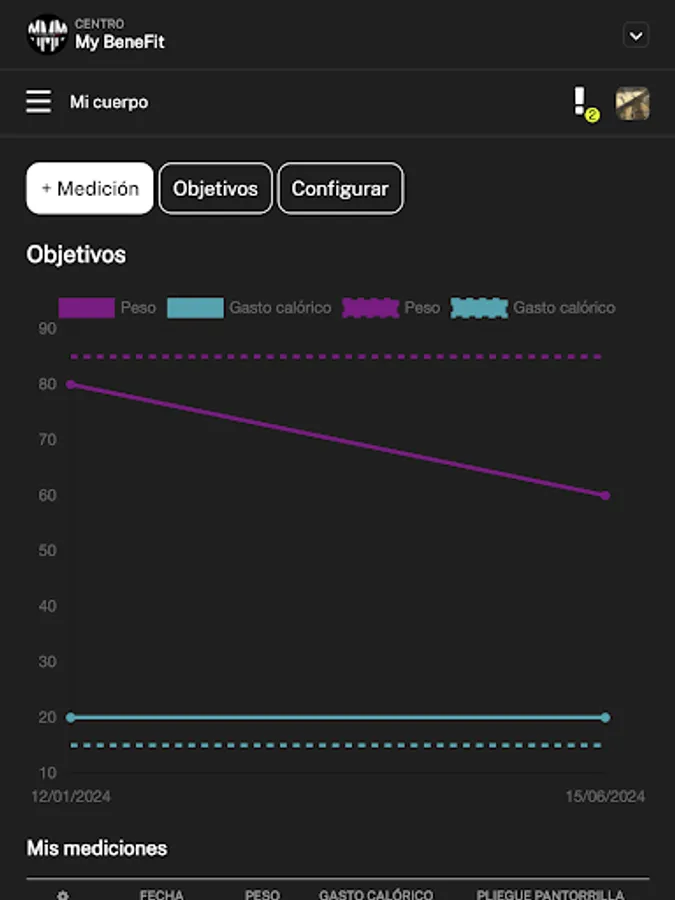Click the dashed purple Peso legend marker
The image size is (675, 900).
[368, 308]
